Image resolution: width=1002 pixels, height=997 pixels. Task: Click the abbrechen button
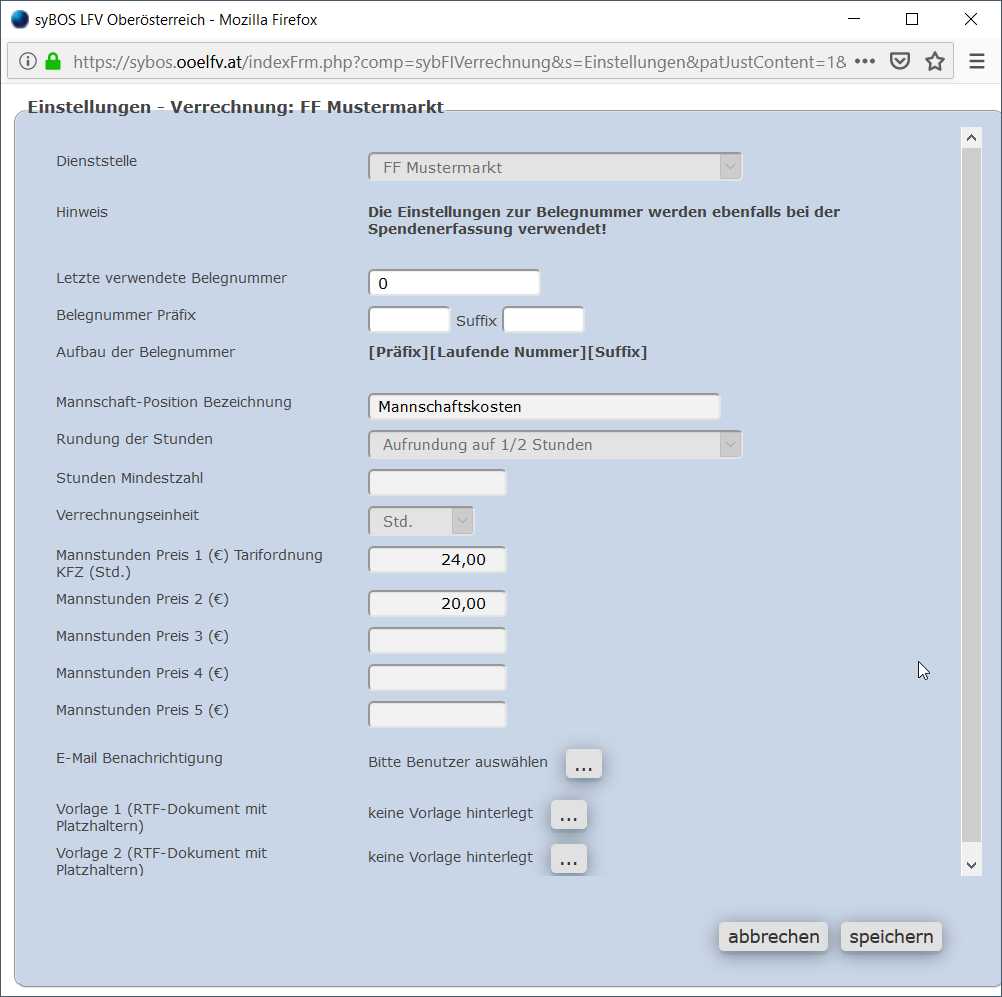773,937
